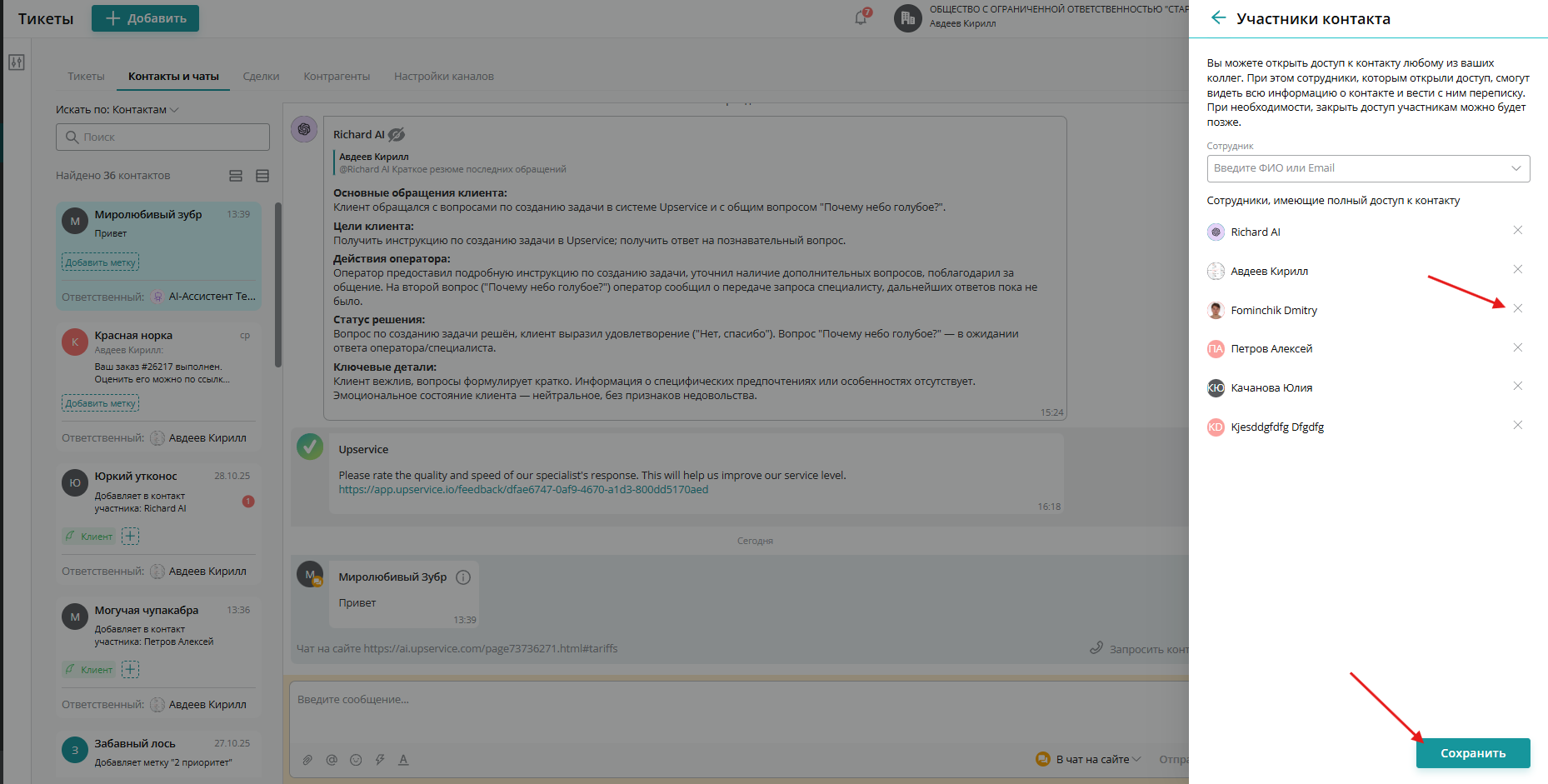This screenshot has height=784, width=1548.
Task: Toggle hidden-eye icon beside Richard AI
Action: [x=397, y=134]
